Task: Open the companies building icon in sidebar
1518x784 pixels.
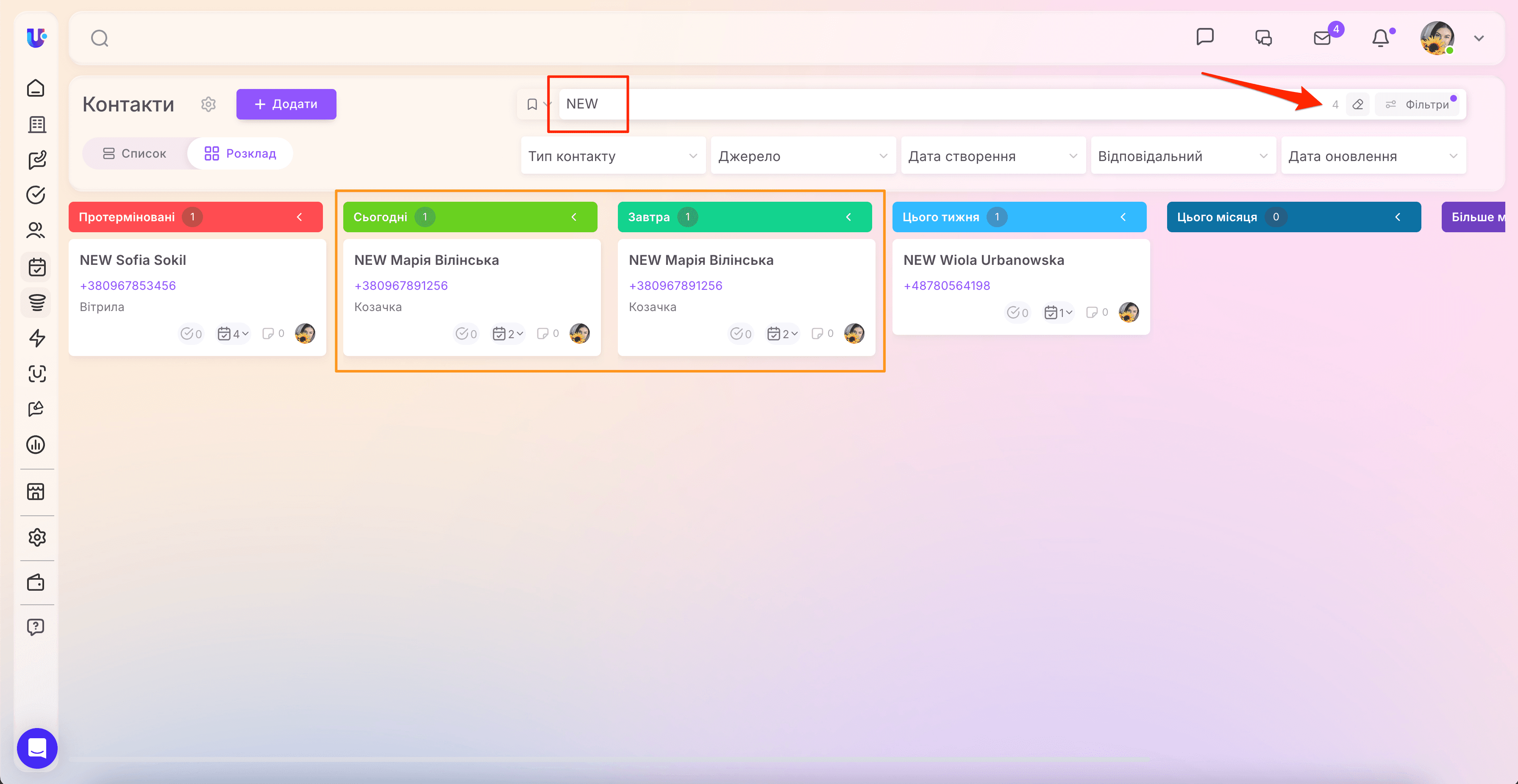Action: point(36,124)
